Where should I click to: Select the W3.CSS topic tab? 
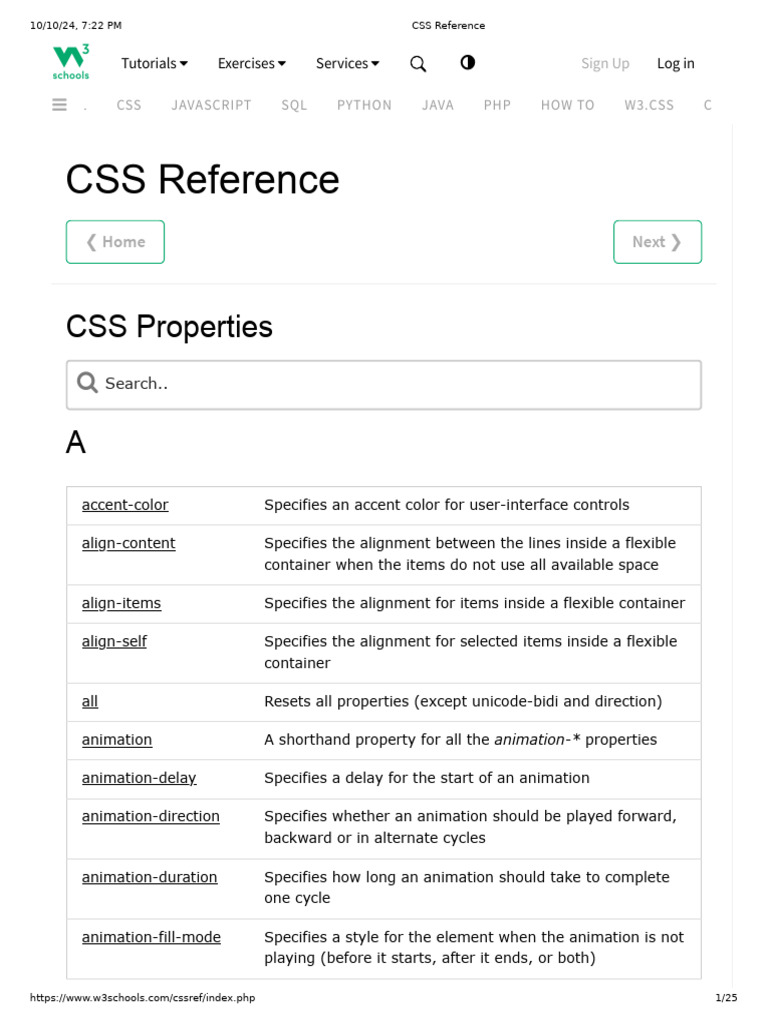tap(649, 105)
